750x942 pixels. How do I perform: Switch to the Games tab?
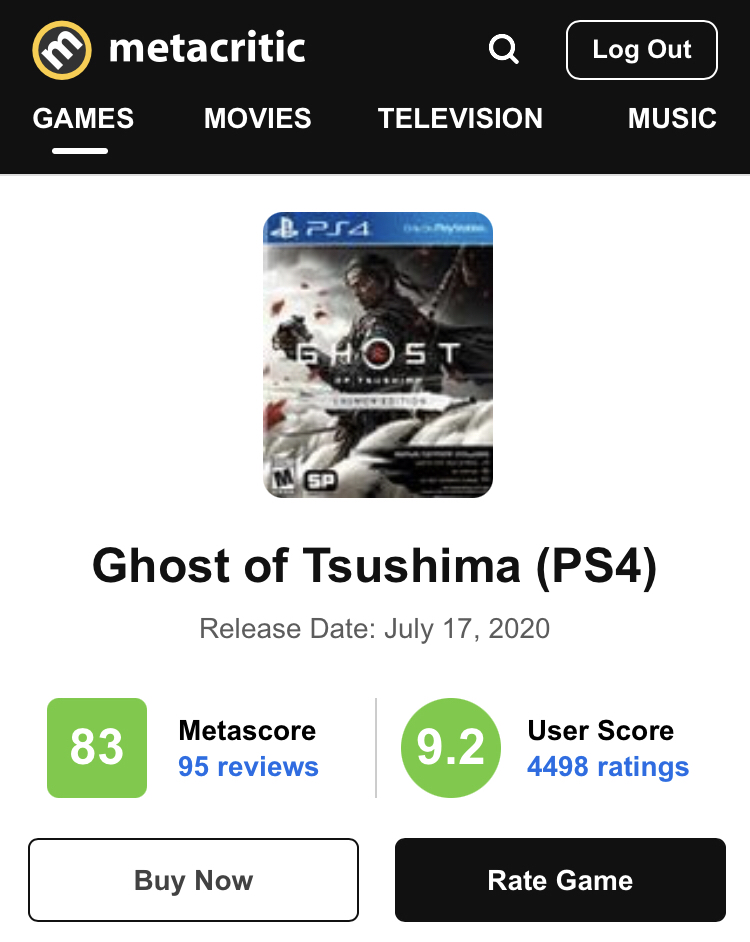pos(83,118)
